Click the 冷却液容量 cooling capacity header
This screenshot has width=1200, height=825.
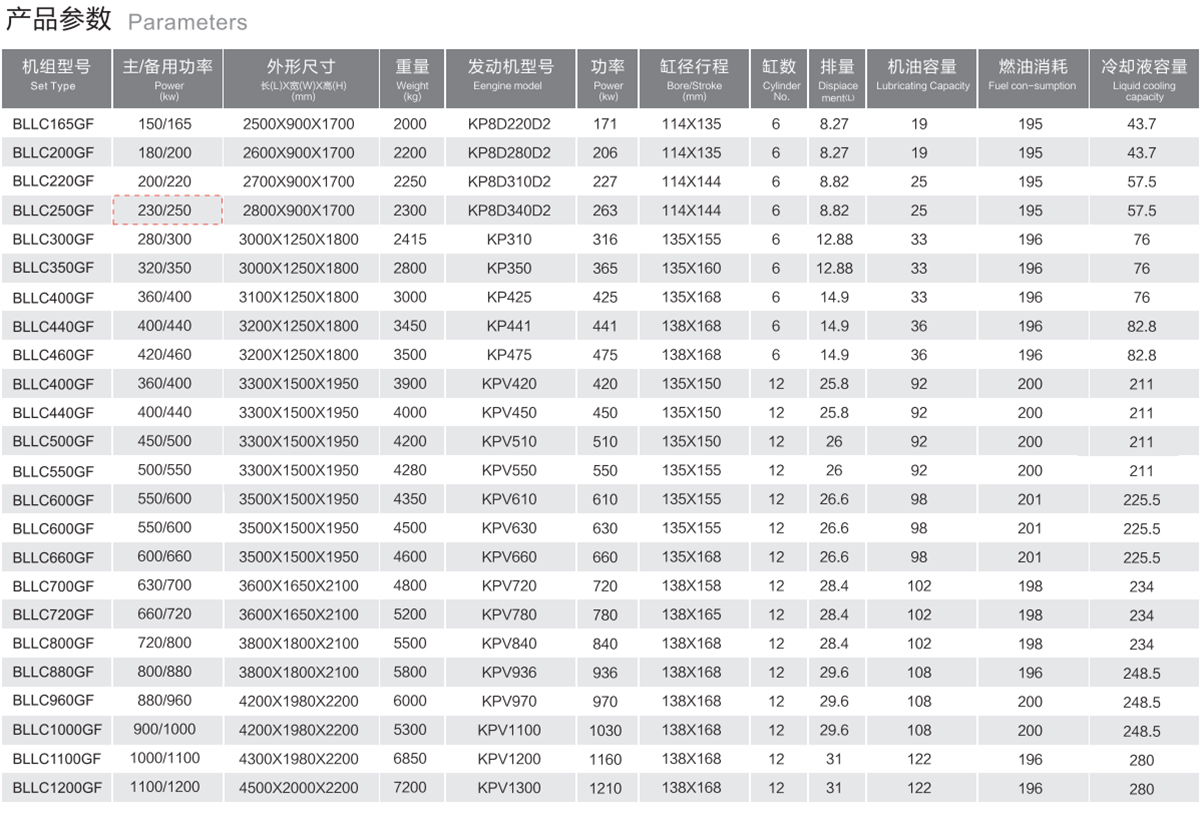point(1143,76)
